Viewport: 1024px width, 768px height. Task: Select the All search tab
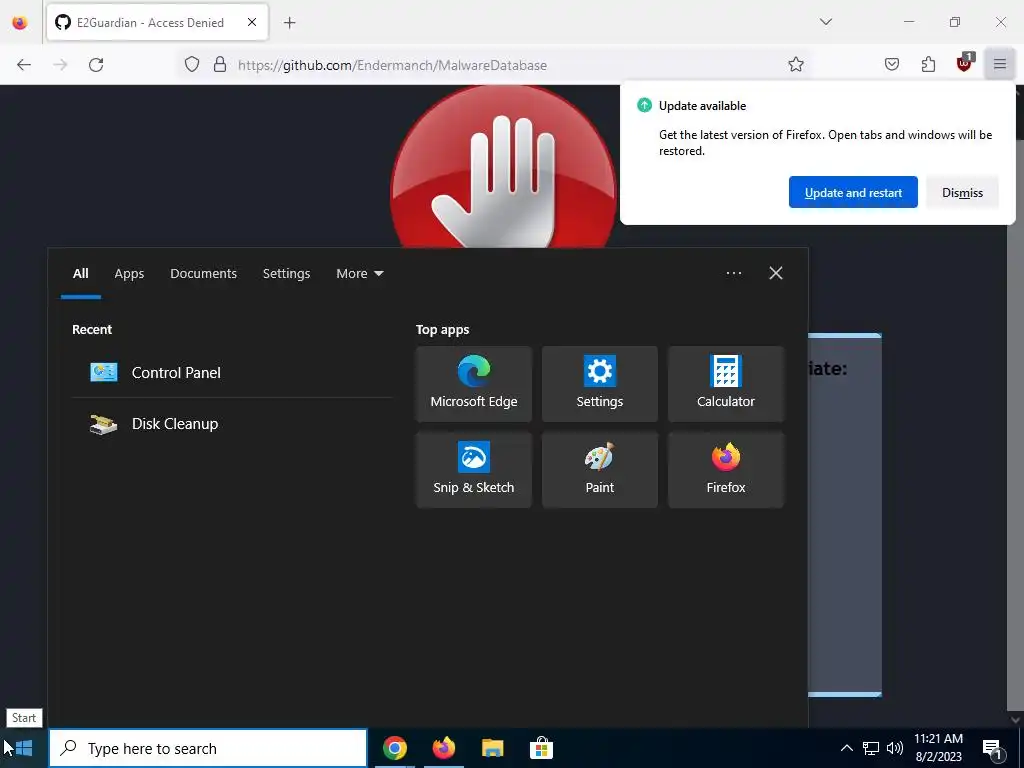tap(80, 274)
